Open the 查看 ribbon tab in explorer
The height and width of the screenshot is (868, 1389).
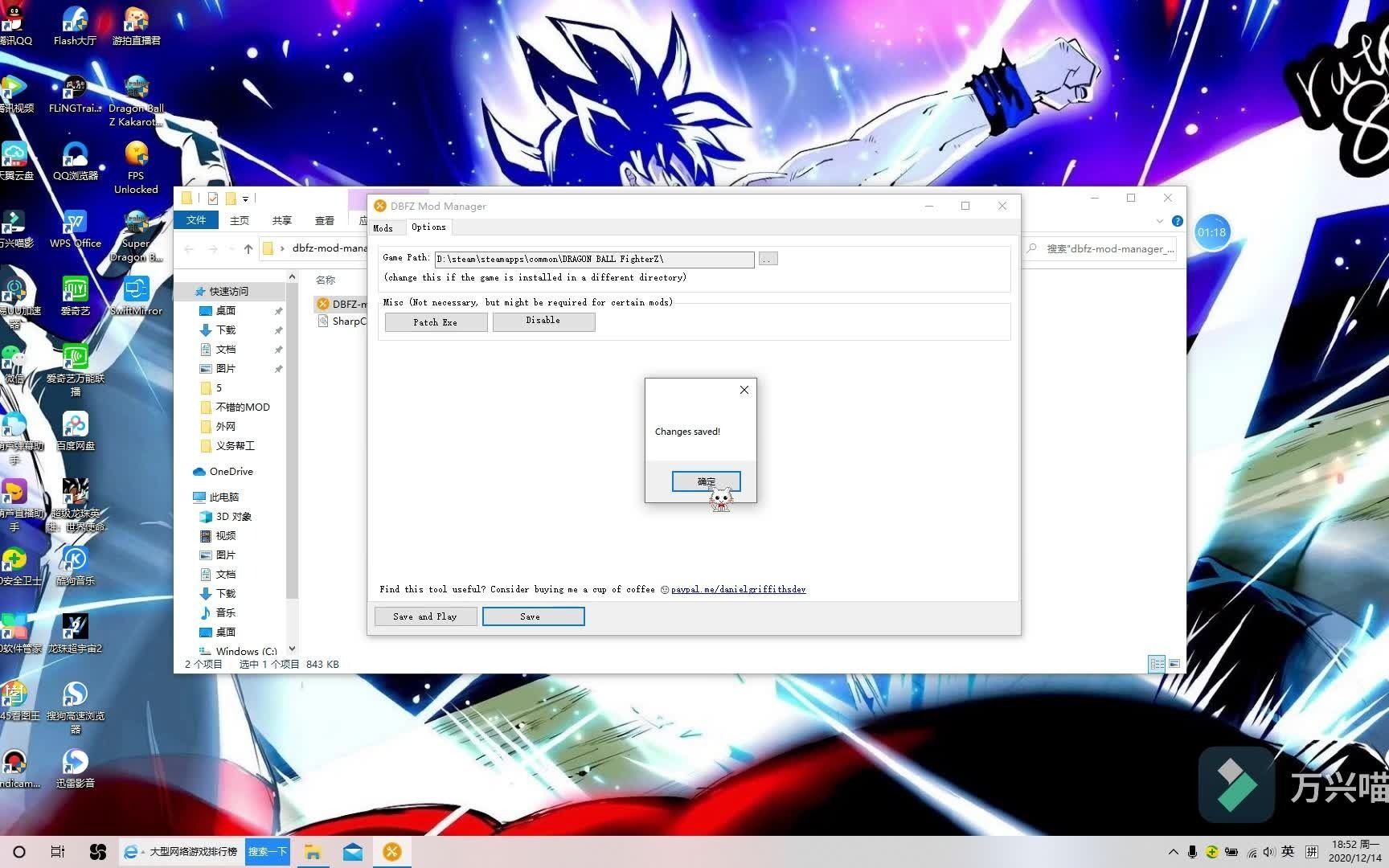pos(324,219)
